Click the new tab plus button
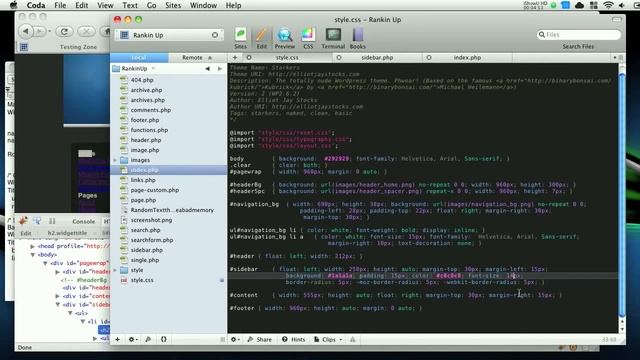The width and height of the screenshot is (640, 360). [x=235, y=58]
